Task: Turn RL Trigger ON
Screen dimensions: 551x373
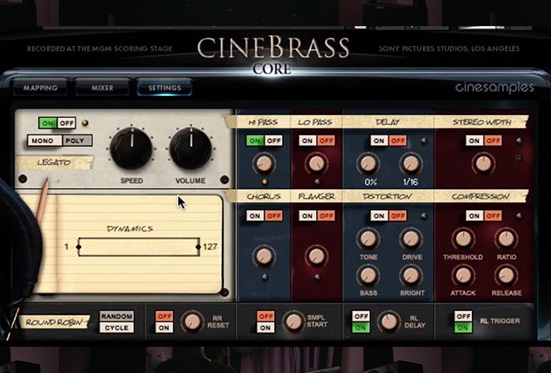Action: point(463,328)
